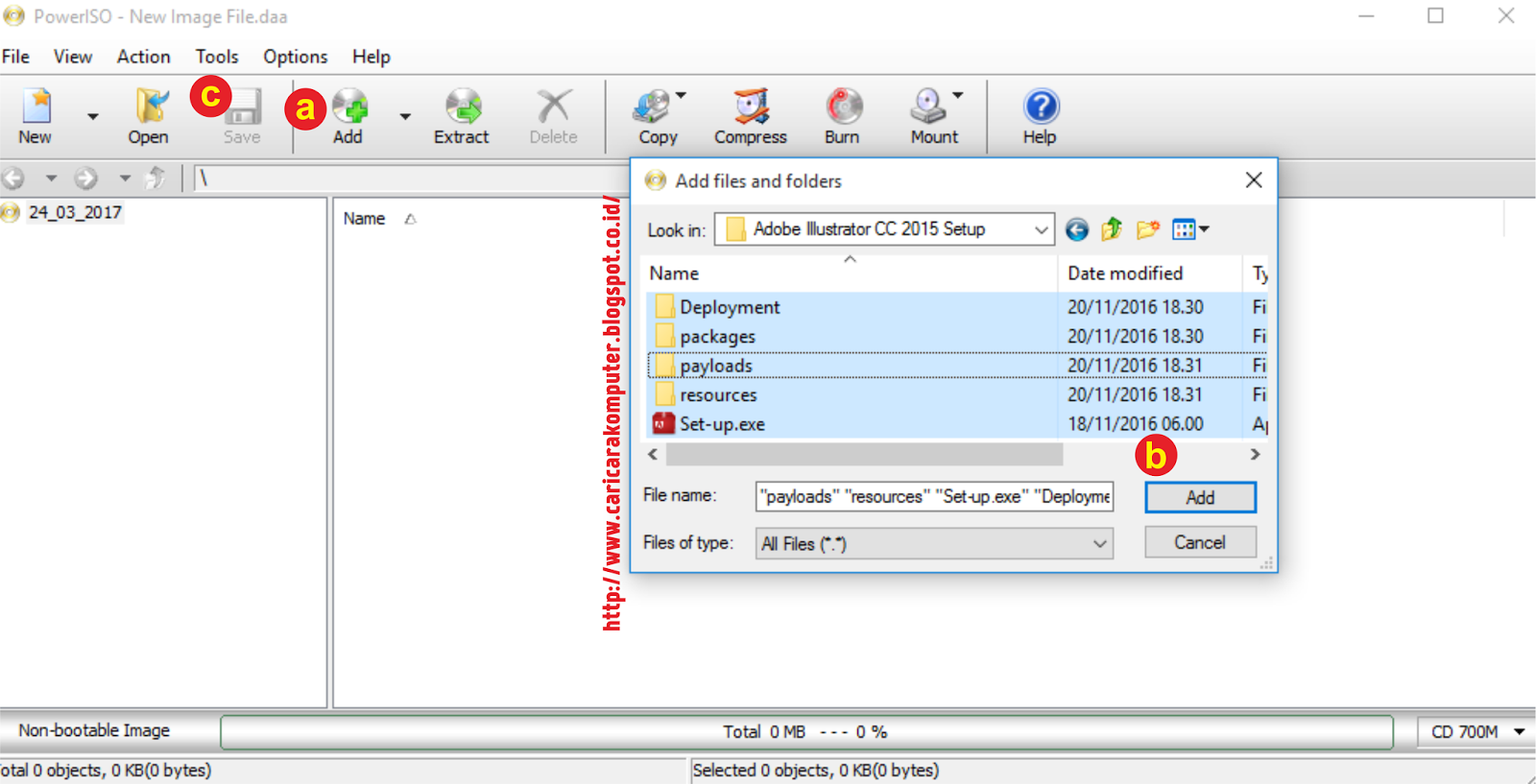Open the dropdown arrow next to New
1536x784 pixels.
93,116
